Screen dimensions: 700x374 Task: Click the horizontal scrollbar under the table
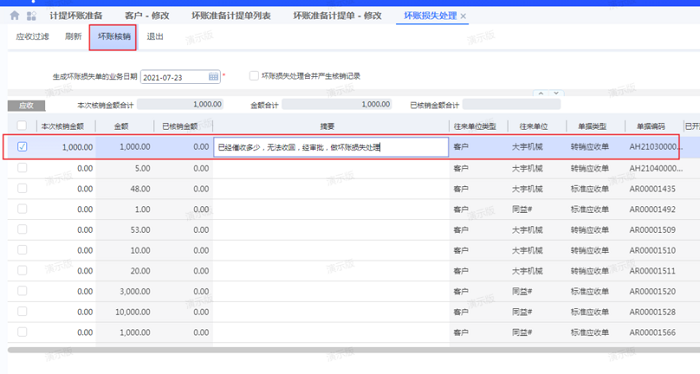point(354,350)
